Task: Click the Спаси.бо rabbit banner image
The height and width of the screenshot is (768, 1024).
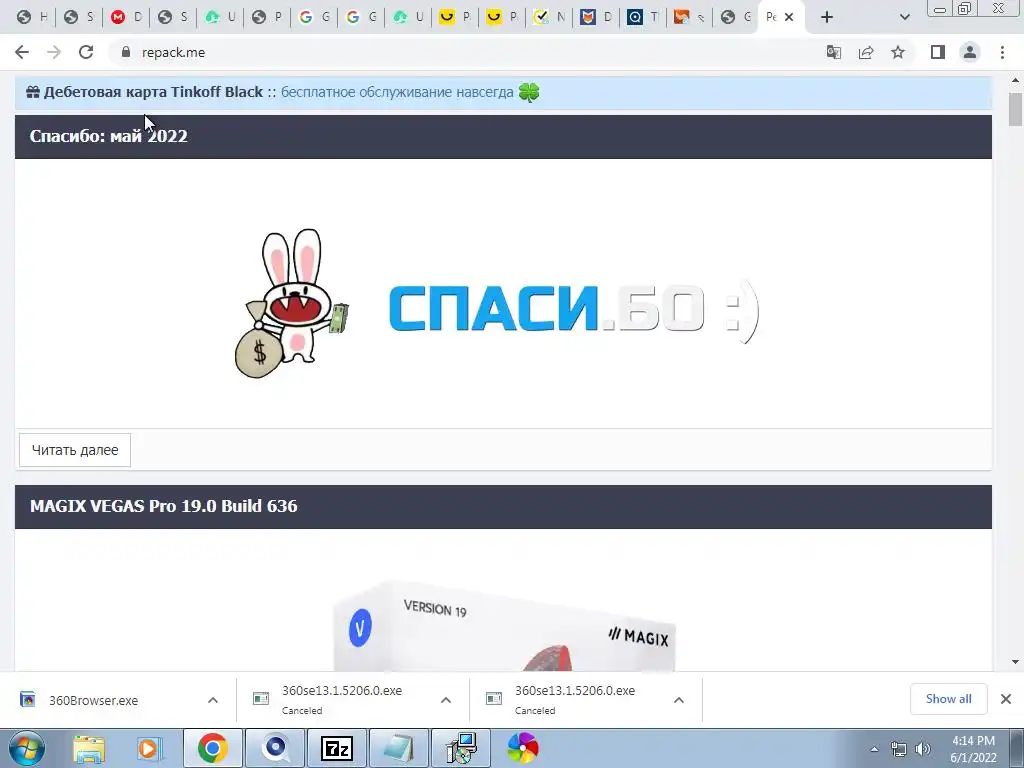Action: pos(496,304)
